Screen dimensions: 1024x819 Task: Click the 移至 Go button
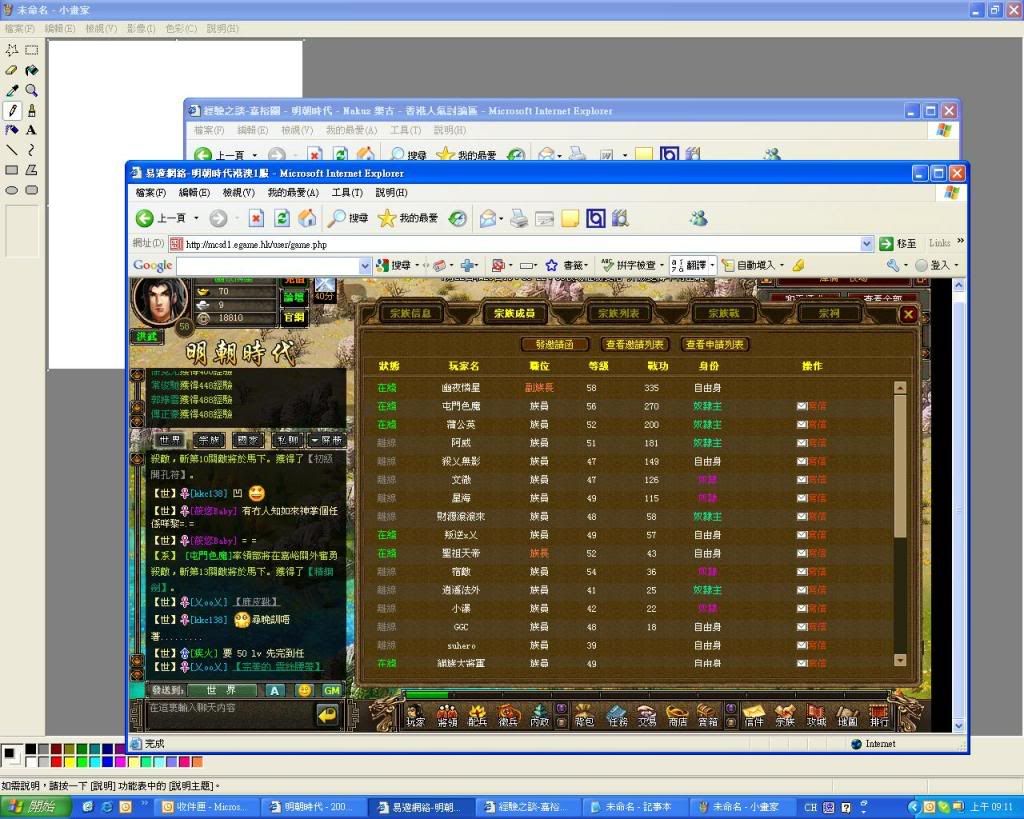click(x=897, y=244)
